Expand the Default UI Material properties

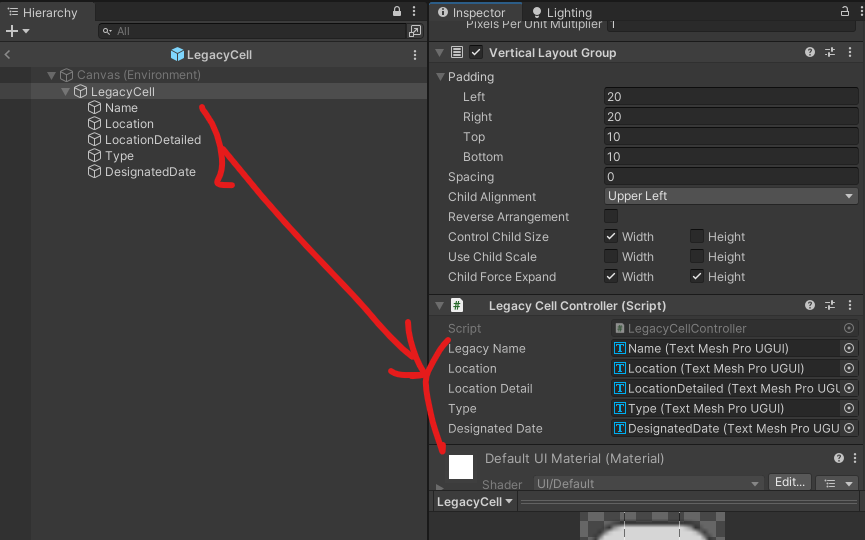tap(440, 488)
